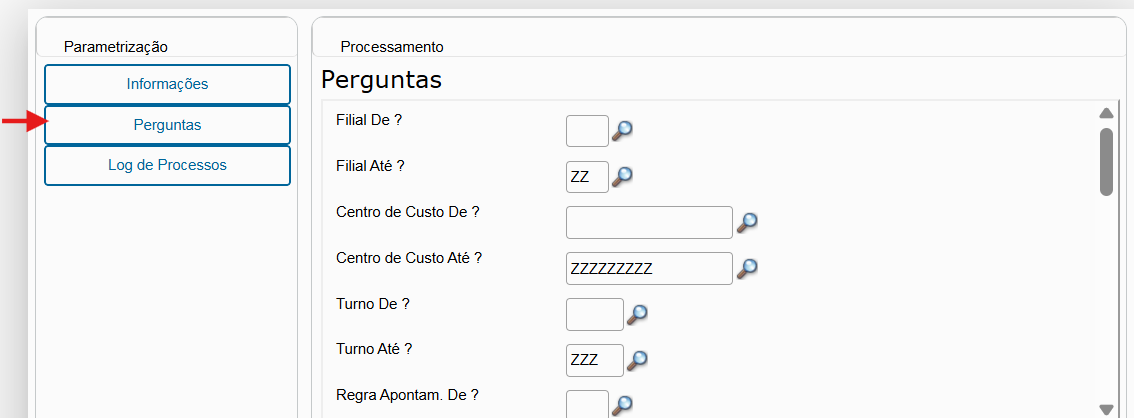Screen dimensions: 1134x418
Task: Click the empty Turno De input
Action: [x=594, y=314]
